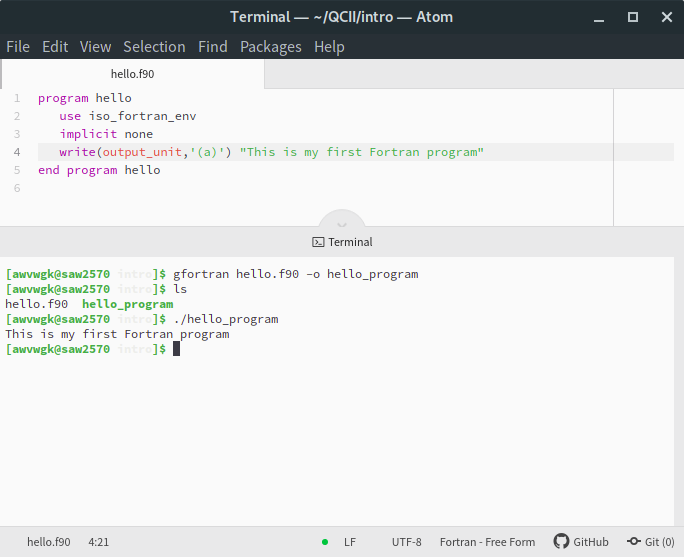Change the LF line ending setting
684x557 pixels.
[350, 542]
